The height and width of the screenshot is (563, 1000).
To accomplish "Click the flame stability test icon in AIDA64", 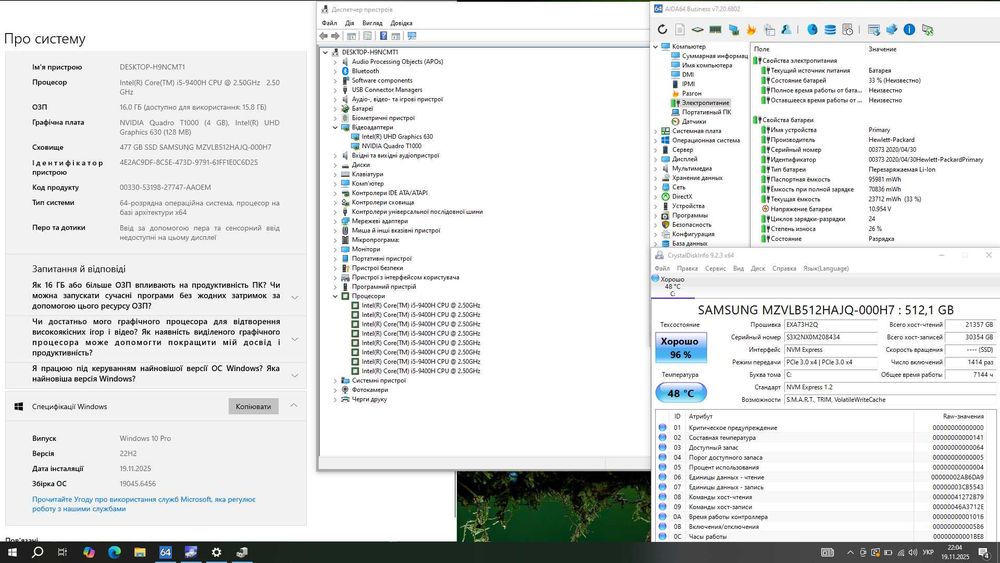I will [751, 29].
